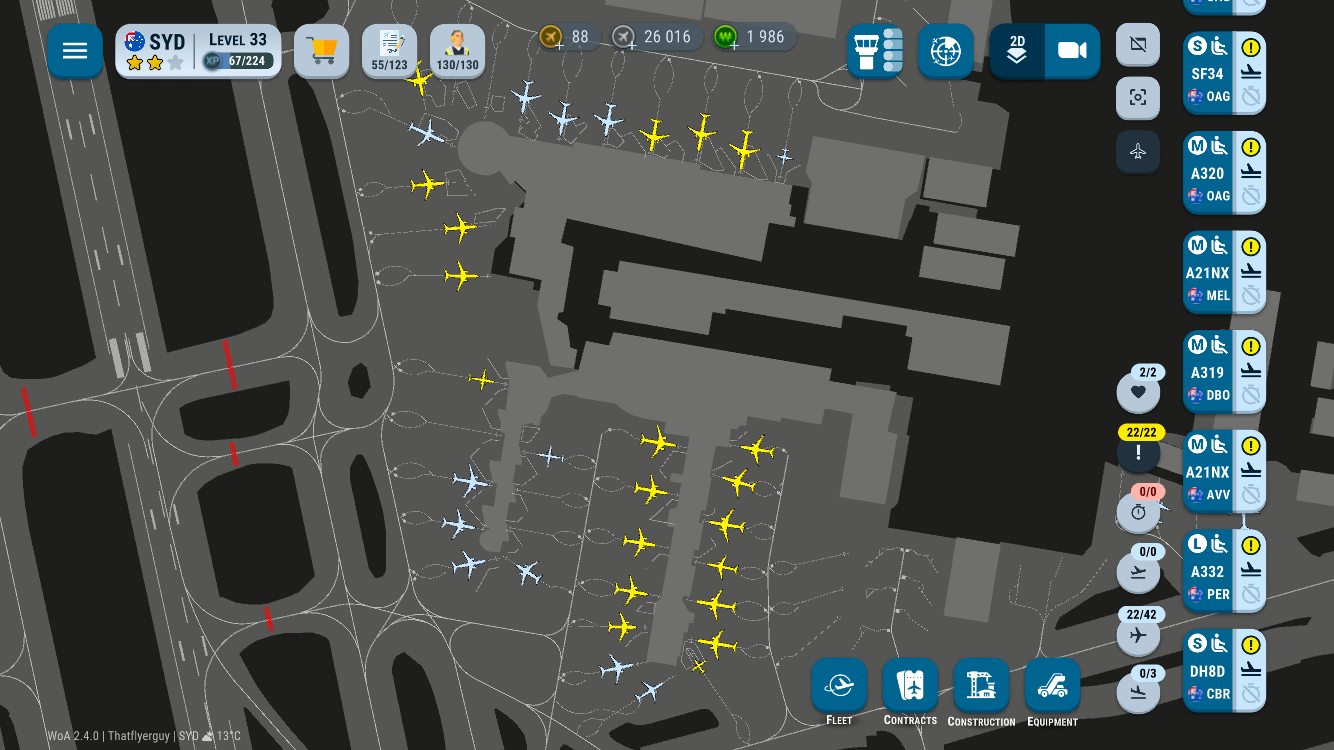Image resolution: width=1334 pixels, height=750 pixels.
Task: Open the hamburger main menu
Action: tap(75, 51)
